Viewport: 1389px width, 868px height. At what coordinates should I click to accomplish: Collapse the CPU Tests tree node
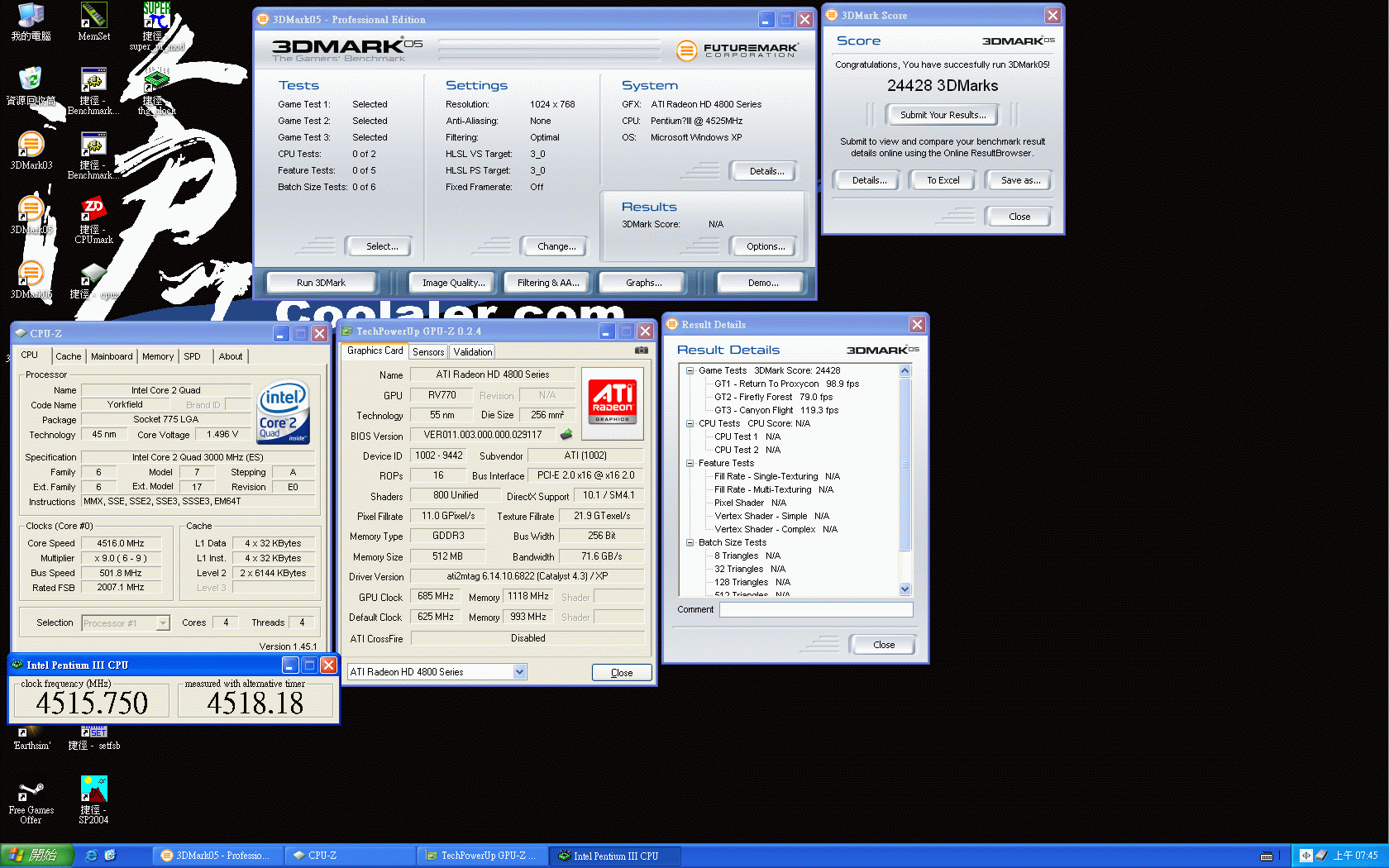(690, 423)
